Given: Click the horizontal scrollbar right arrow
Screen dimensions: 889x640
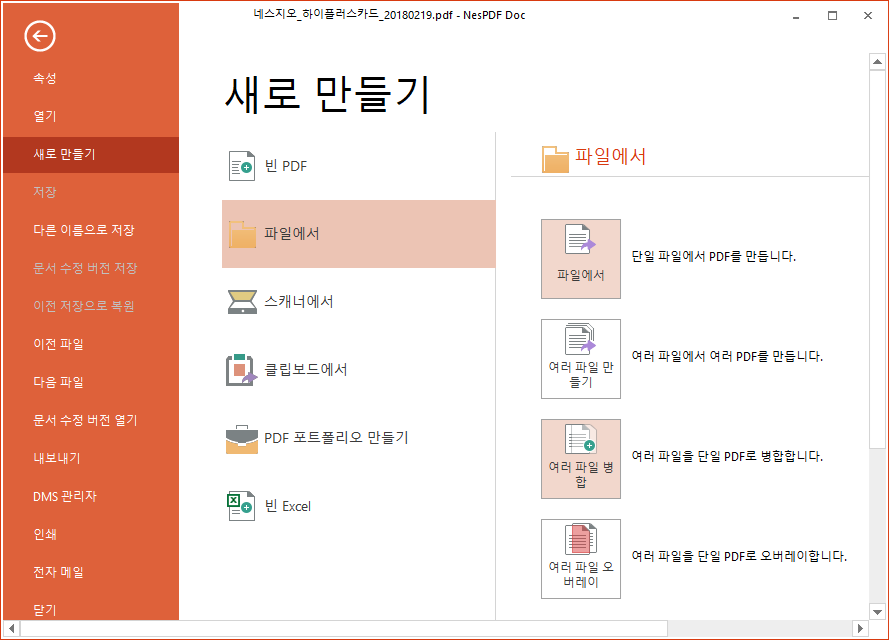Looking at the screenshot, I should pos(860,628).
